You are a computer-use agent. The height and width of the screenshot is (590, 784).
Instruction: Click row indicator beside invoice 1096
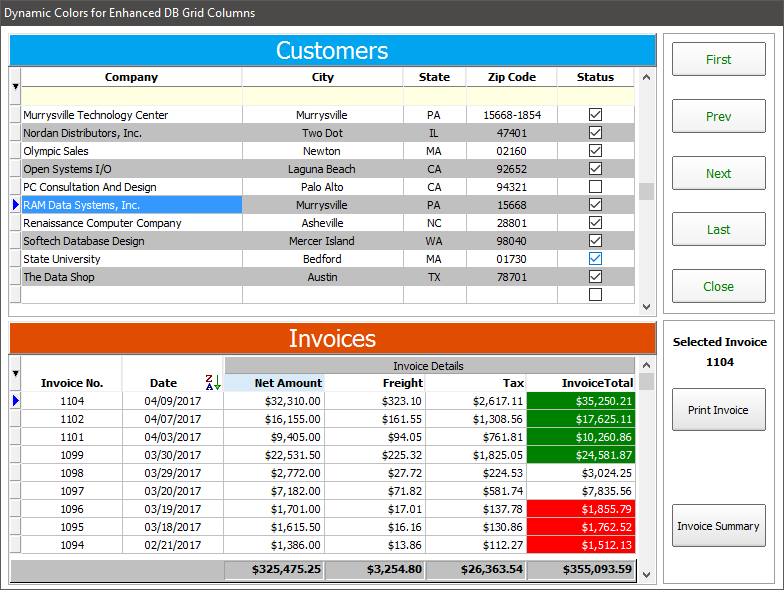15,509
